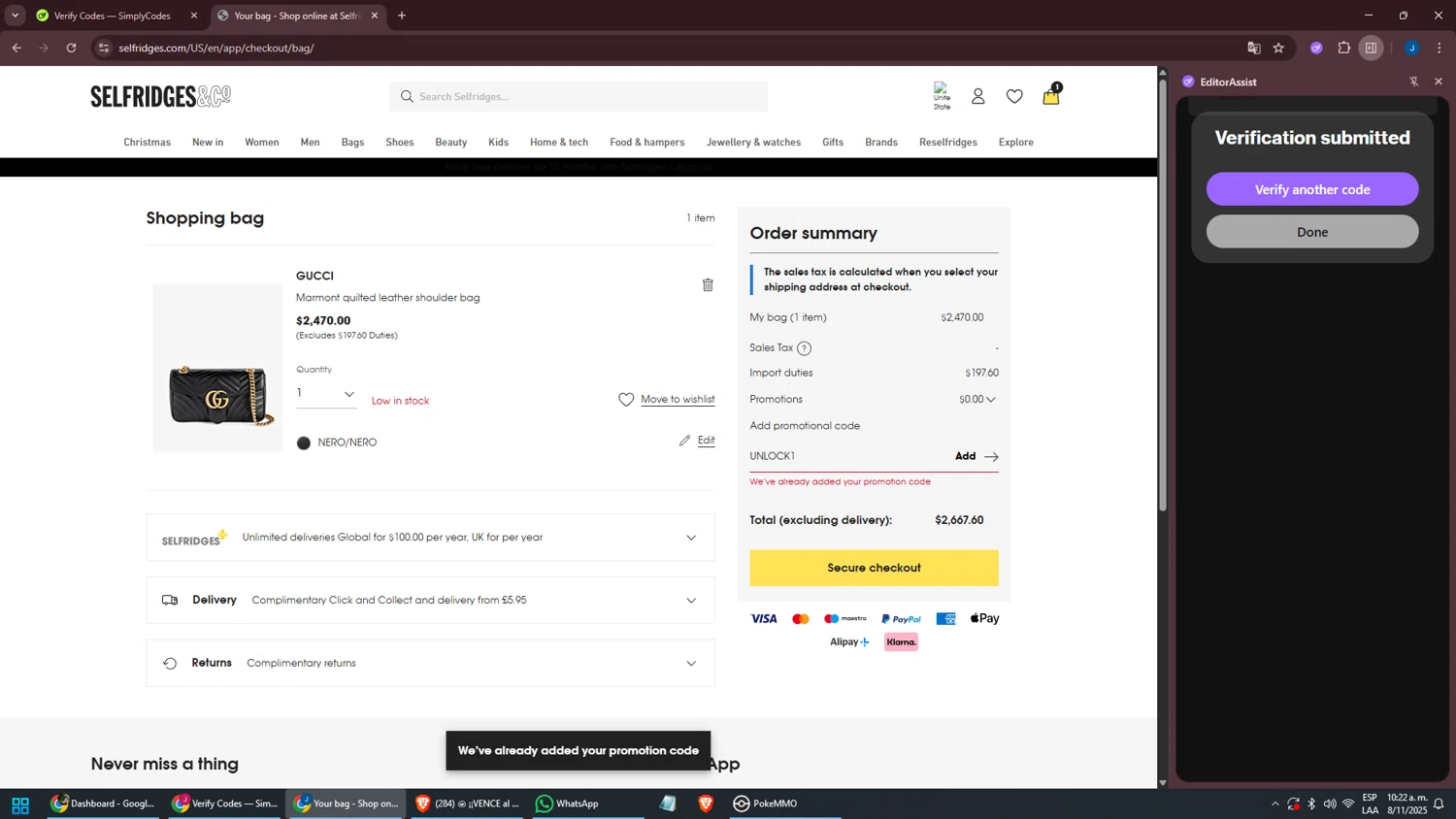Change the United States country selector
Screen dimensions: 1456x819
point(942,96)
